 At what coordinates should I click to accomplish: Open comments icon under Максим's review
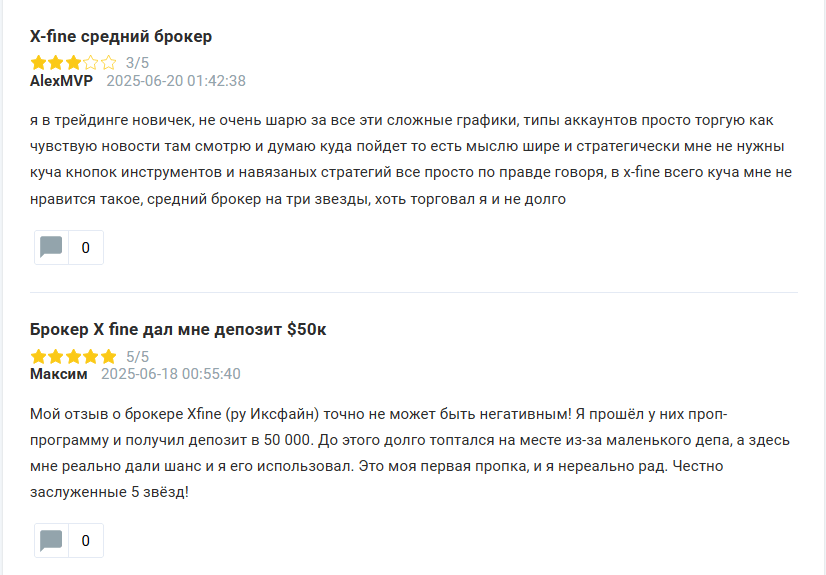pyautogui.click(x=51, y=541)
